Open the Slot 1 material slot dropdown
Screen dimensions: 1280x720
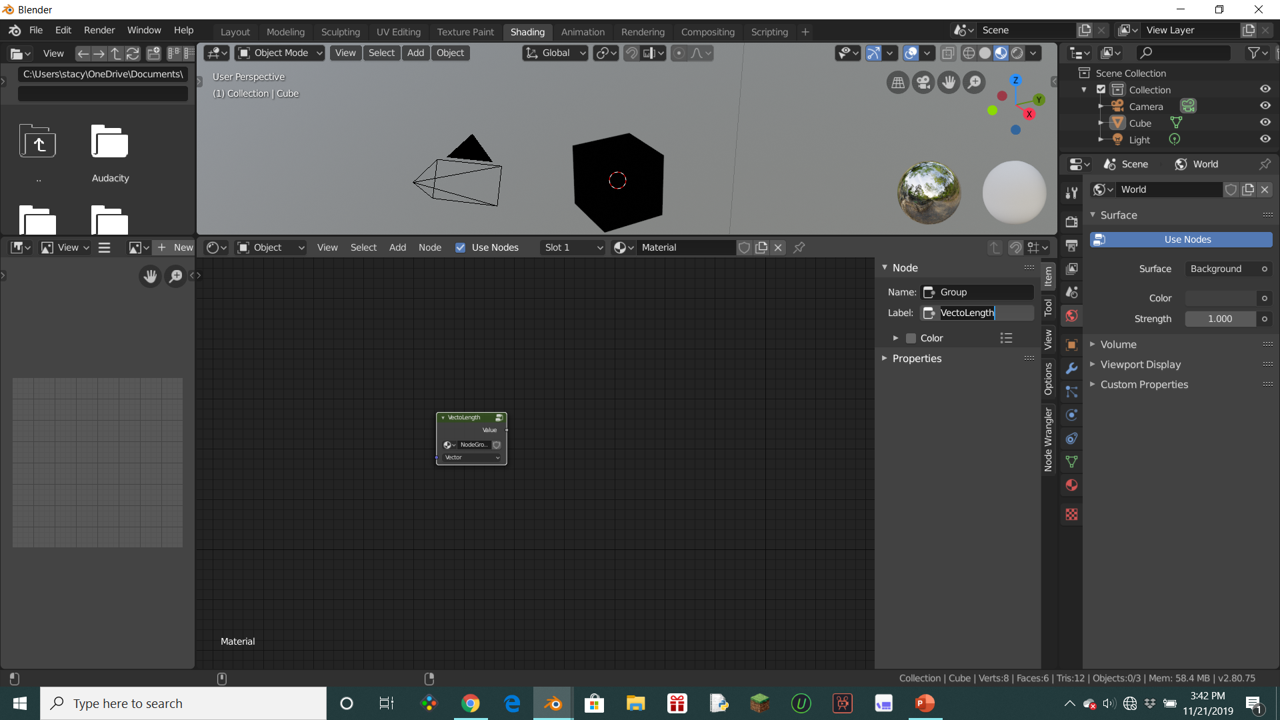pos(573,247)
